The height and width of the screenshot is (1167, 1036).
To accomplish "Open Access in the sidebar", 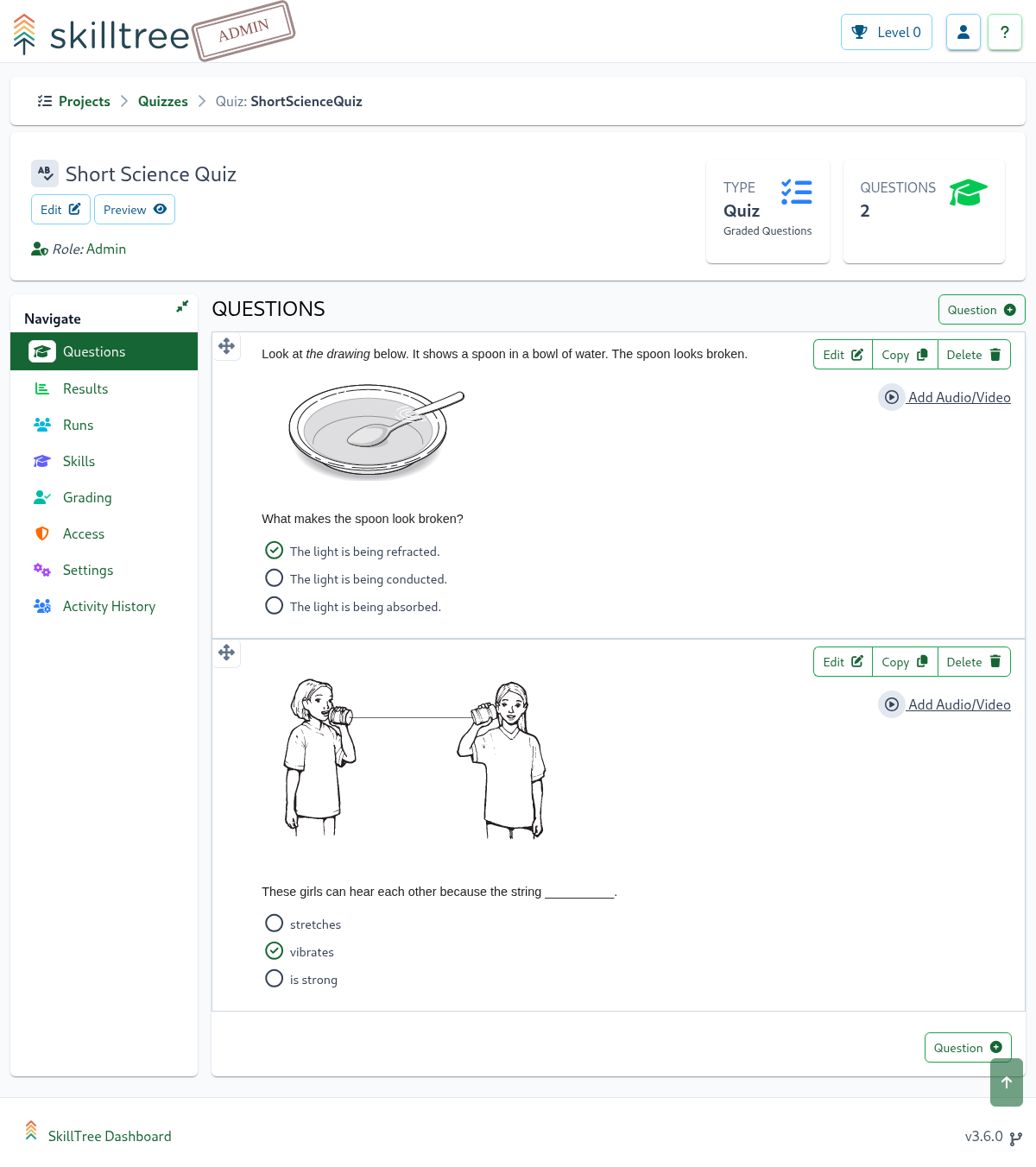I will click(104, 533).
